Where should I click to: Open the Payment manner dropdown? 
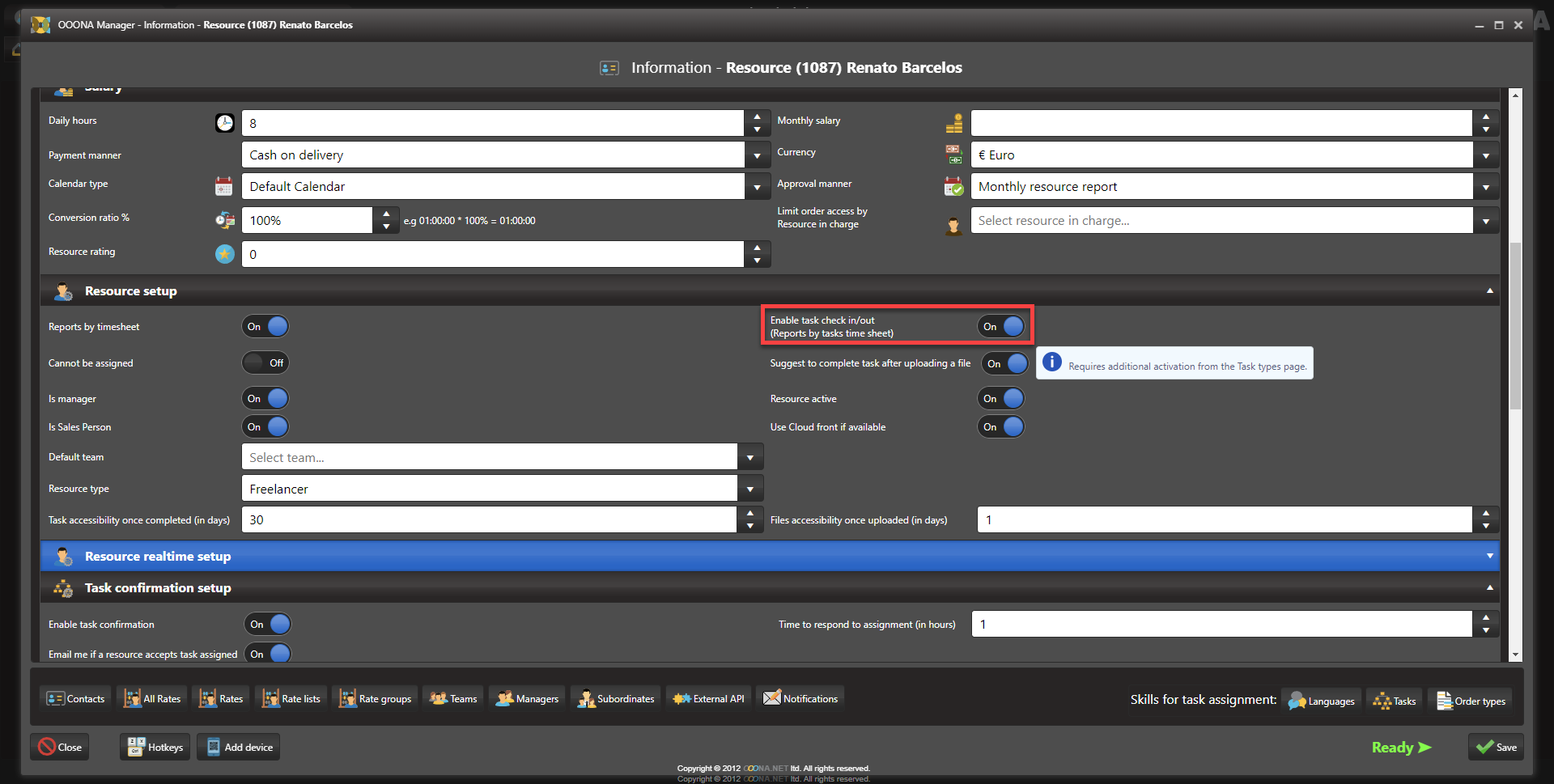point(757,155)
